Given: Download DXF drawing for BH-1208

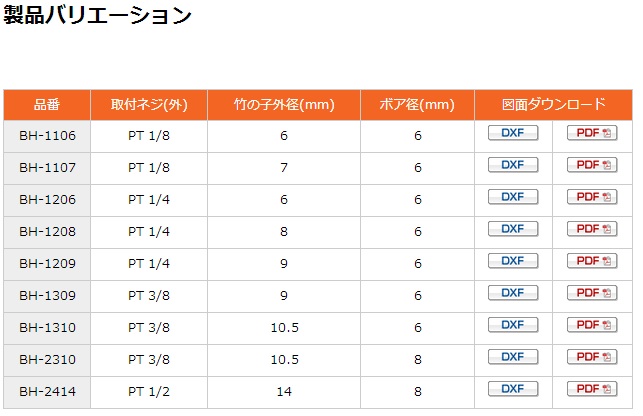Looking at the screenshot, I should click(x=512, y=229).
